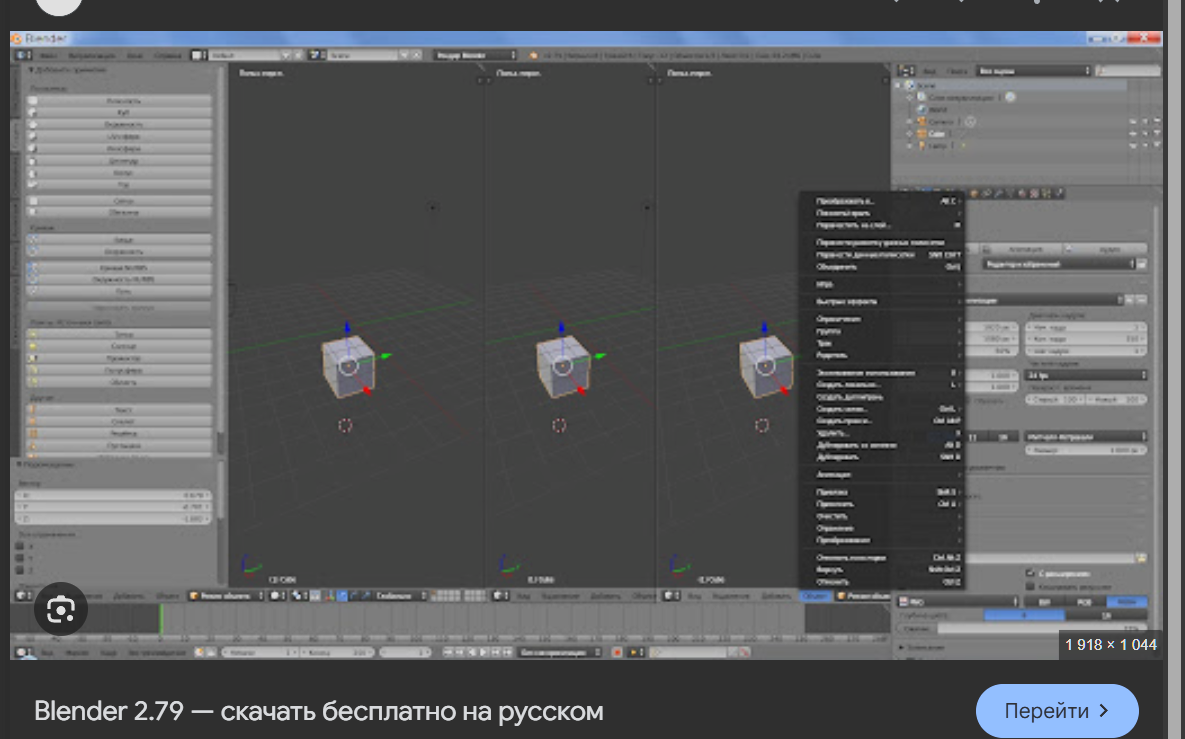Add a Cube with the 'Куб' button
1185x739 pixels.
coord(121,113)
